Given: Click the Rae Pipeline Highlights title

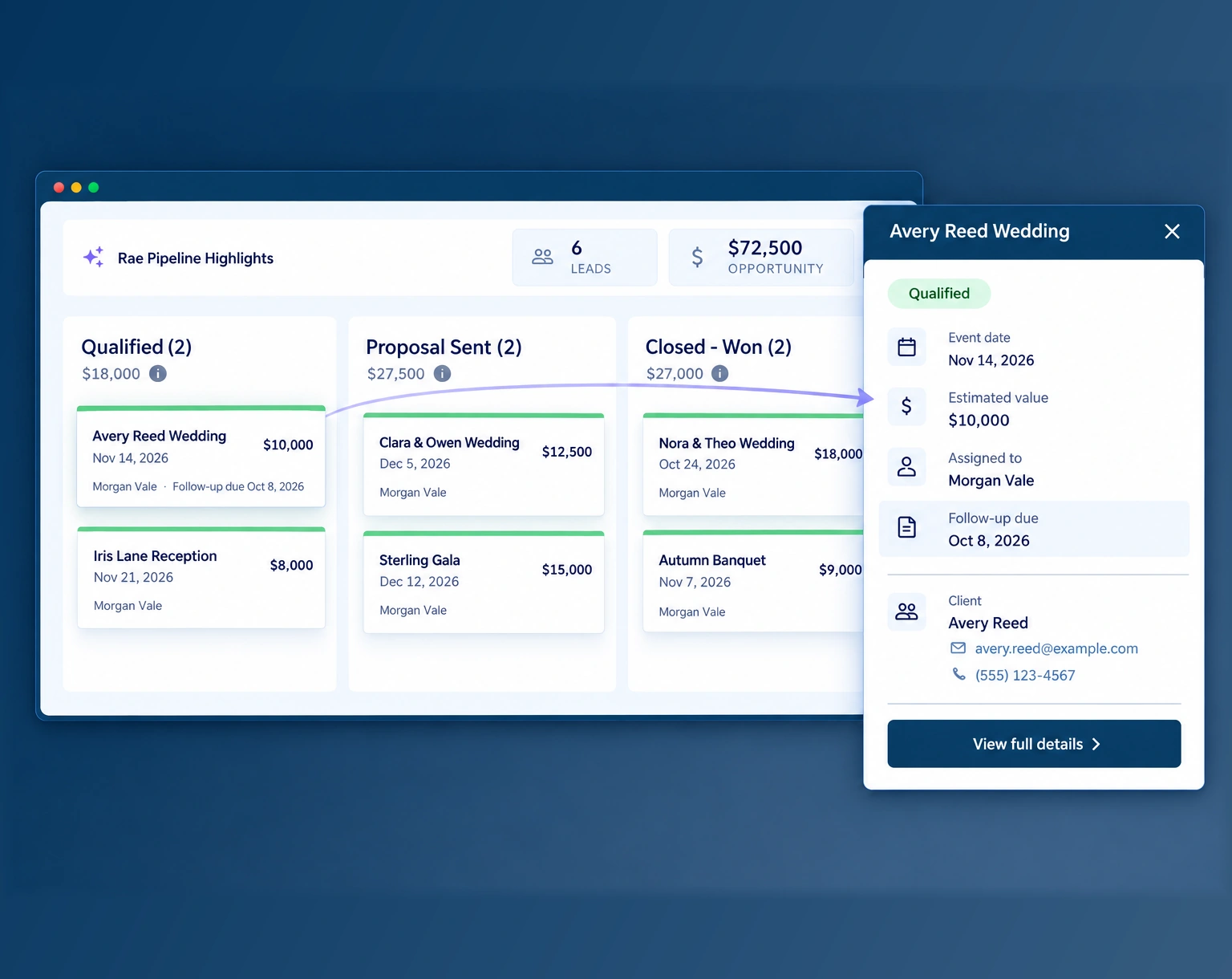Looking at the screenshot, I should (x=196, y=258).
